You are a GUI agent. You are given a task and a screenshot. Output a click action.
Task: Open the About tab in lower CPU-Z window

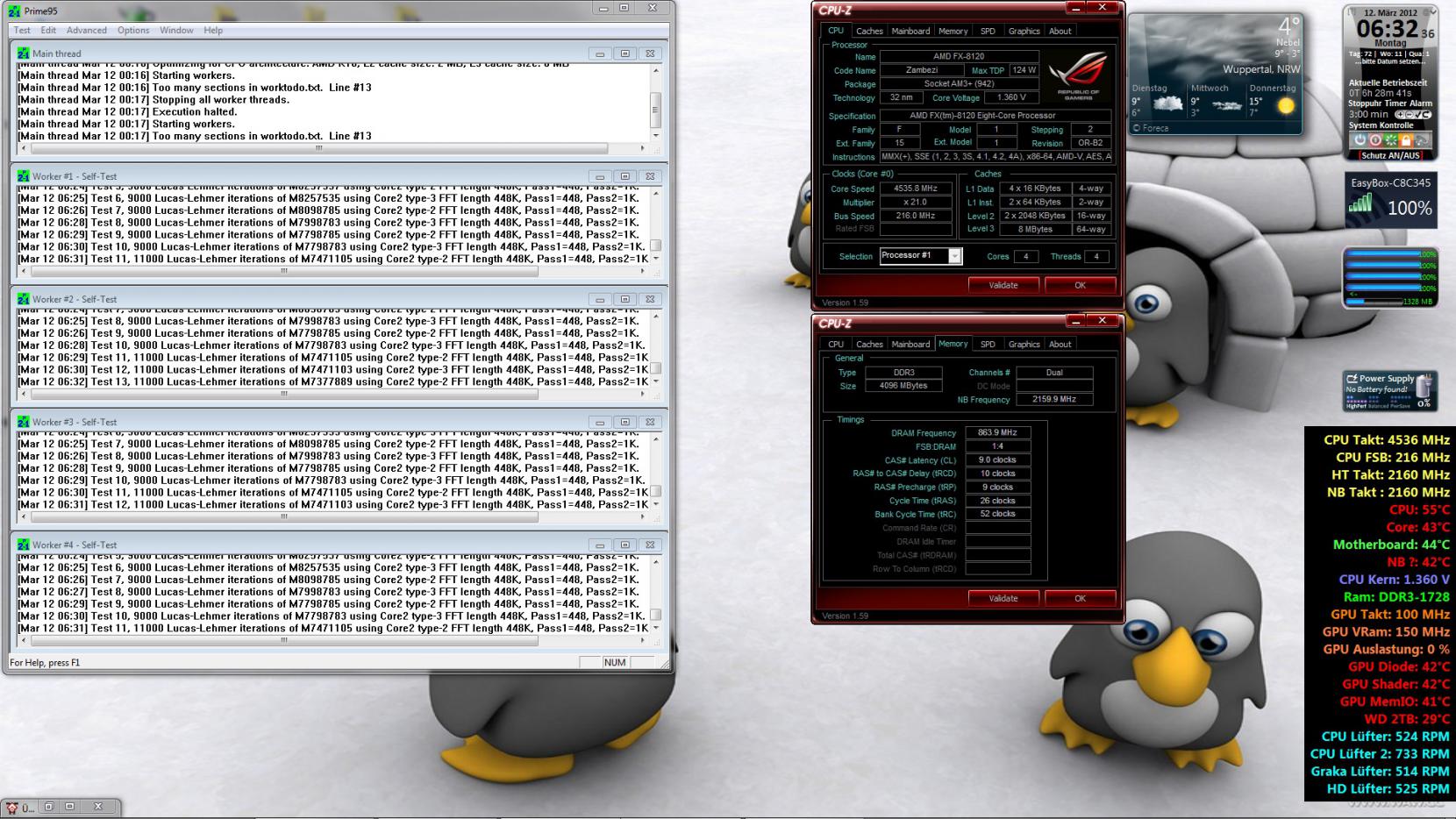pos(1060,344)
